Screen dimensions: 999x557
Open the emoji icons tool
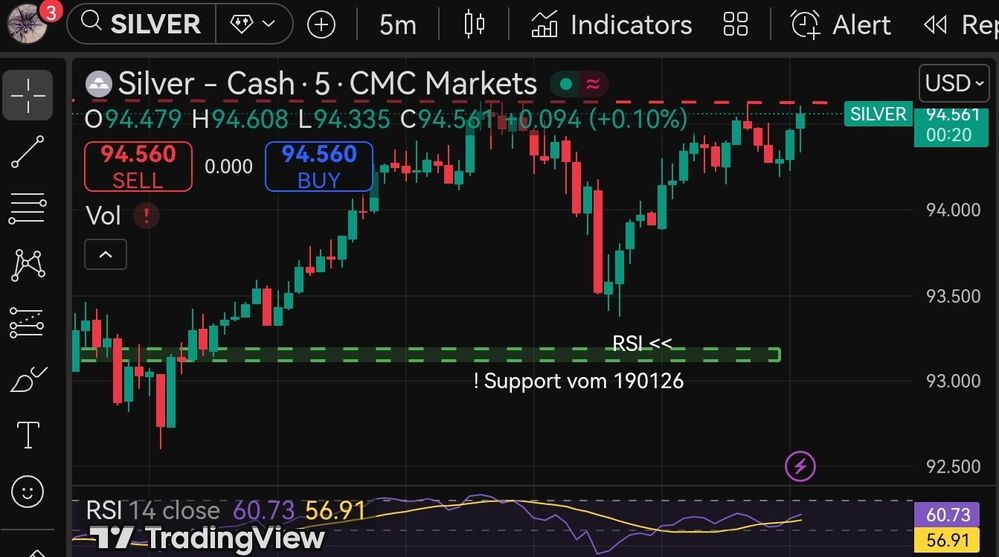27,491
